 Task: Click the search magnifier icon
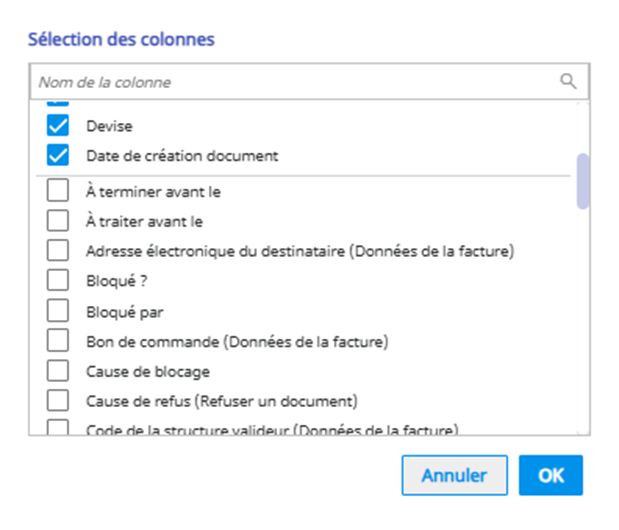coord(567,82)
